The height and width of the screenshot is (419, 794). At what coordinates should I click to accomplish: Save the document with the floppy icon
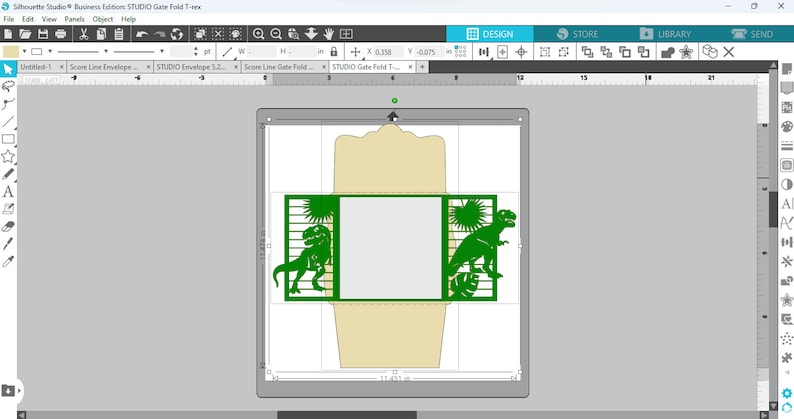coord(43,34)
